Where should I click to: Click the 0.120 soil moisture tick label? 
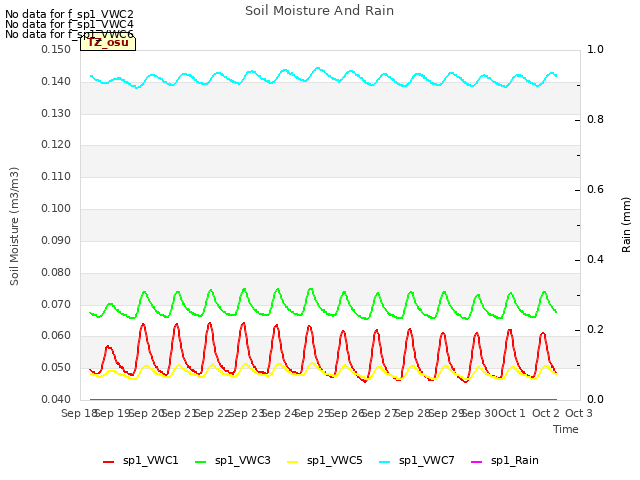(56, 144)
